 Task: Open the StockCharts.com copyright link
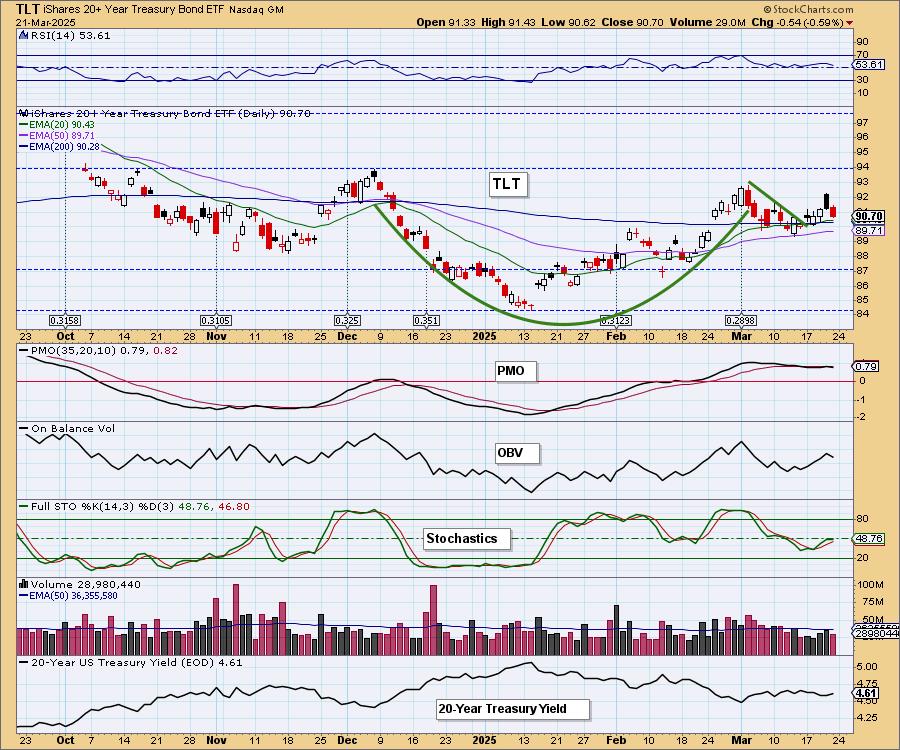[x=808, y=9]
